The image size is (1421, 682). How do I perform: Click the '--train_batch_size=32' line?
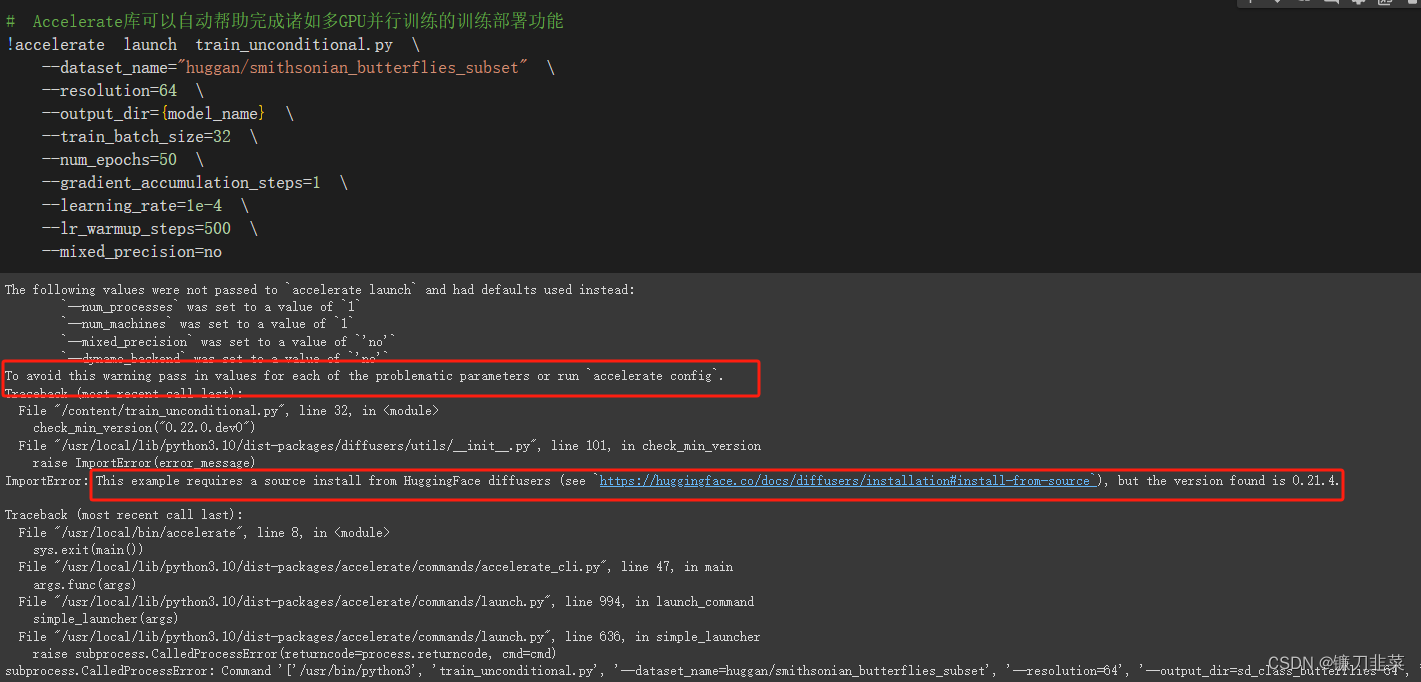[x=149, y=137]
